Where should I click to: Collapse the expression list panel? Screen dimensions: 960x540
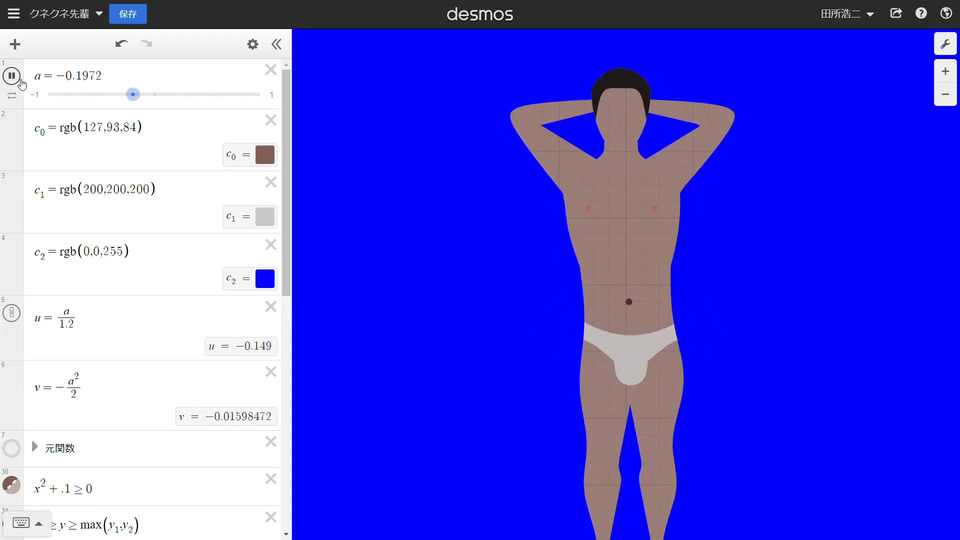click(x=276, y=44)
